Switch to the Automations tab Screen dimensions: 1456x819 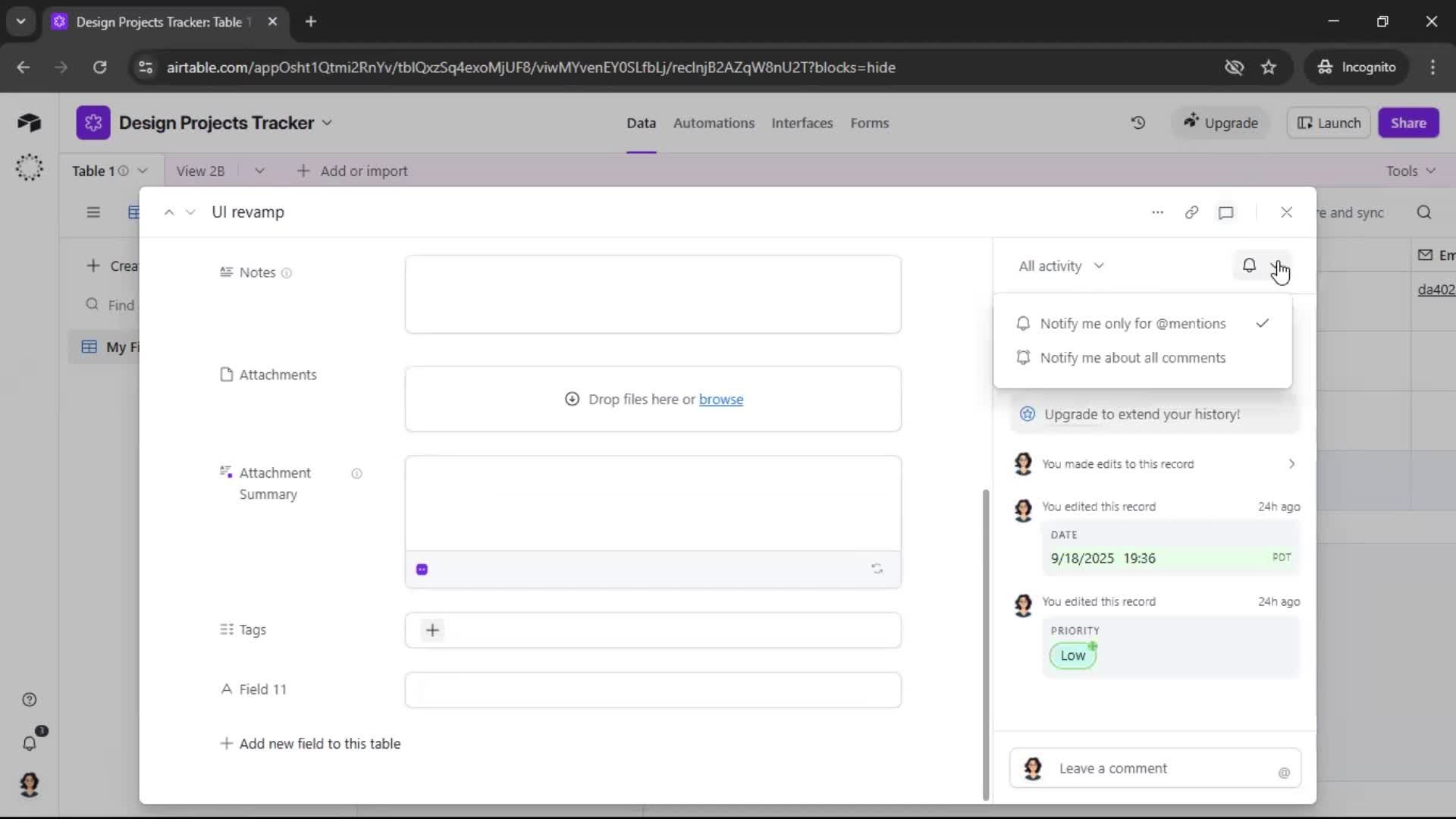714,123
